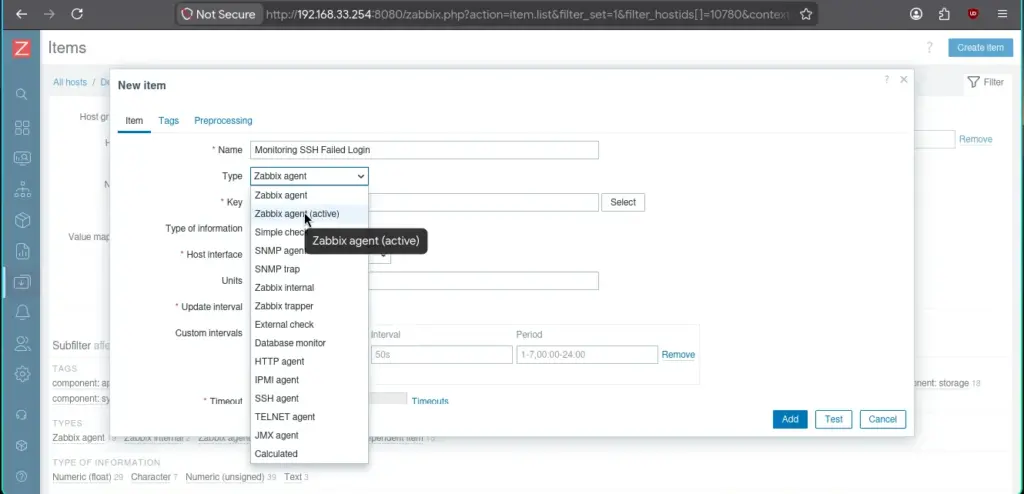Screen dimensions: 1024x494
Task: Switch to the Preprocessing tab
Action: pyautogui.click(x=223, y=120)
